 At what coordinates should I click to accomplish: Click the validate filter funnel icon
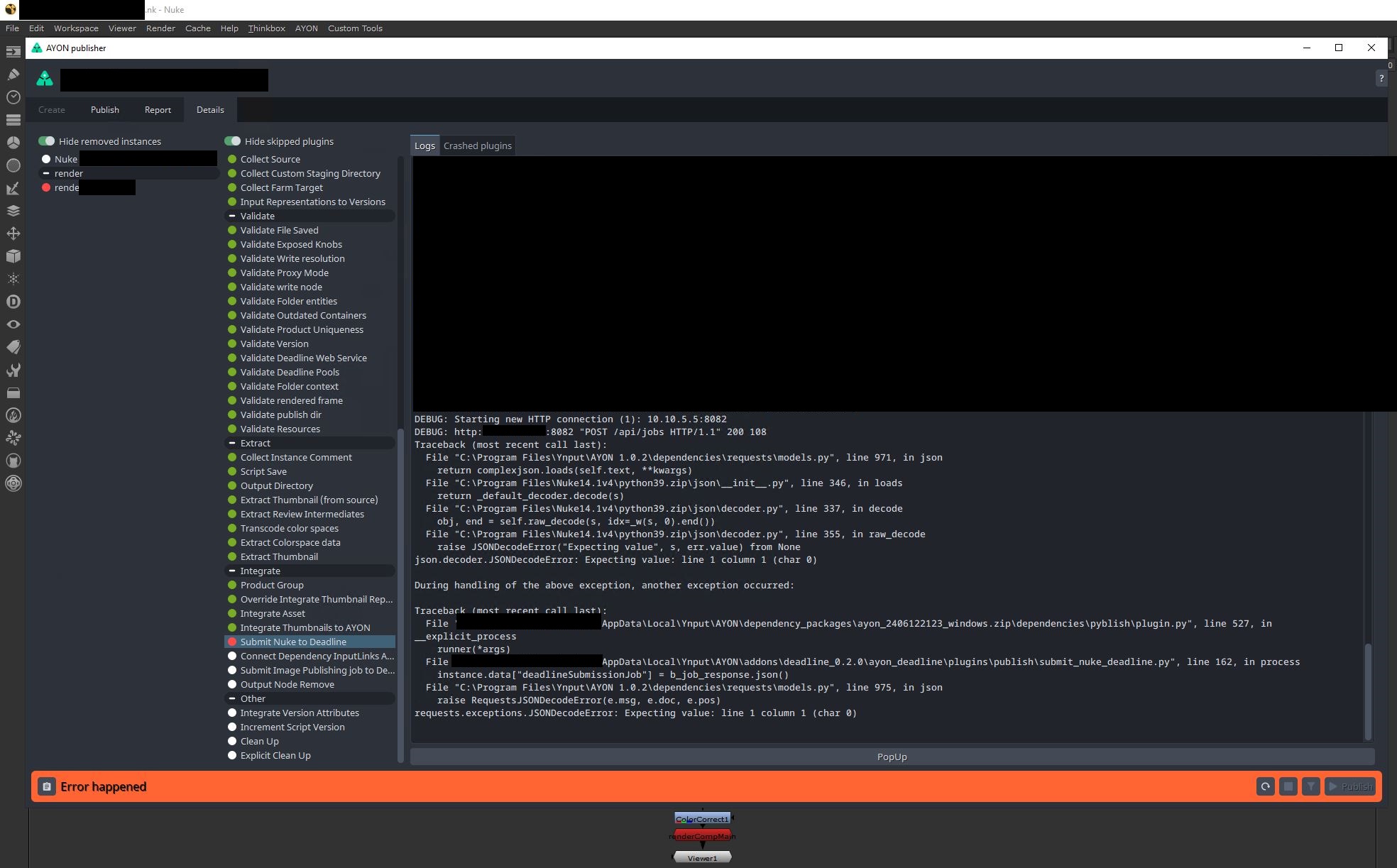tap(1311, 786)
